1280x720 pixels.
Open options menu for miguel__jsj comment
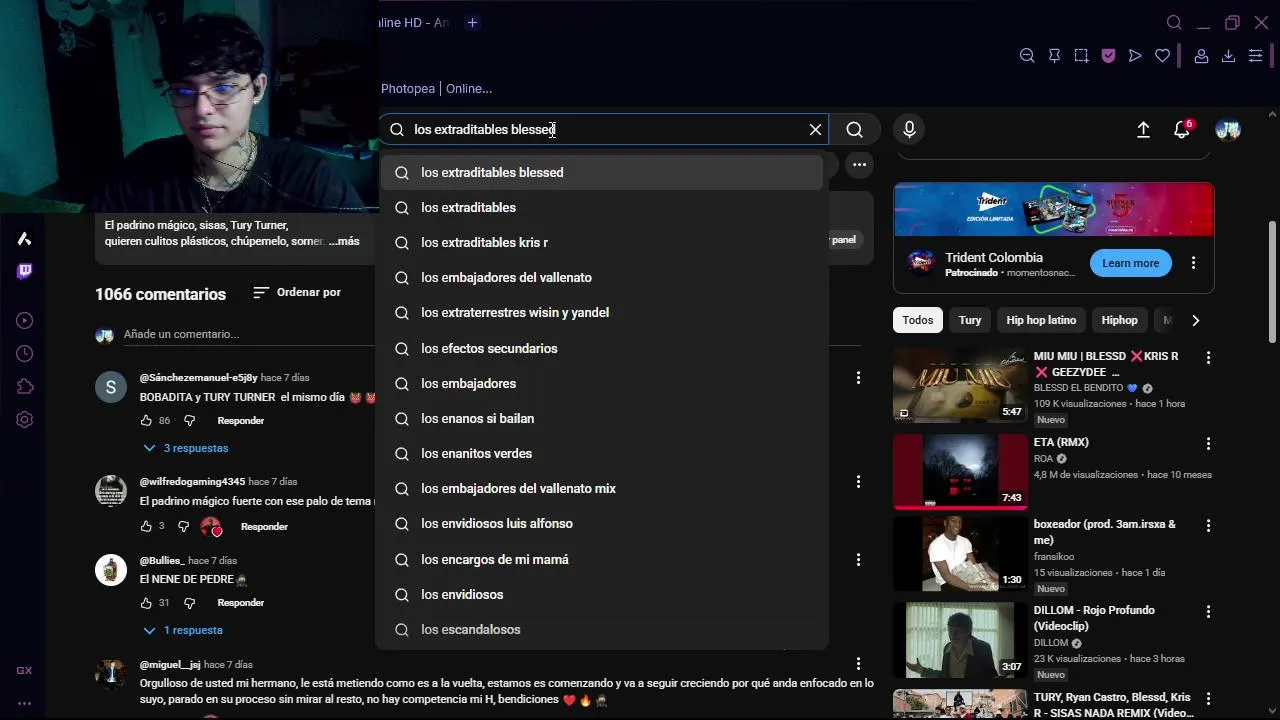[x=858, y=664]
